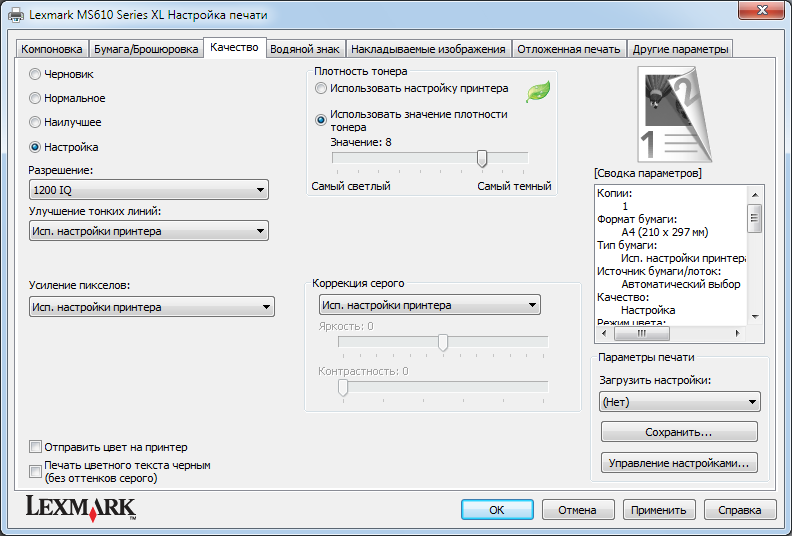Click the Яркость brightness slider thumb

(443, 343)
